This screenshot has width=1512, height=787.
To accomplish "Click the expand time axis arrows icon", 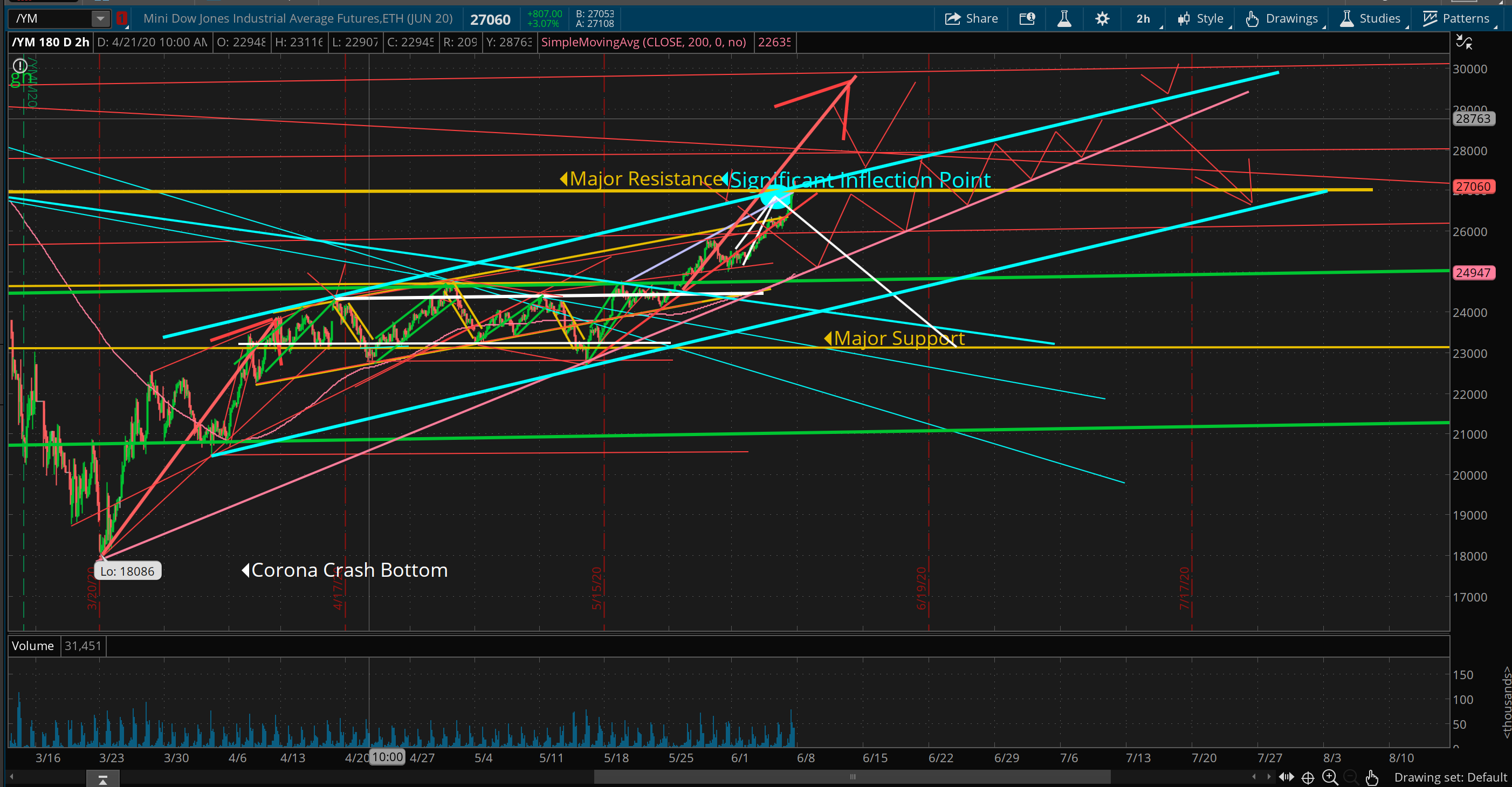I will pos(1287,777).
